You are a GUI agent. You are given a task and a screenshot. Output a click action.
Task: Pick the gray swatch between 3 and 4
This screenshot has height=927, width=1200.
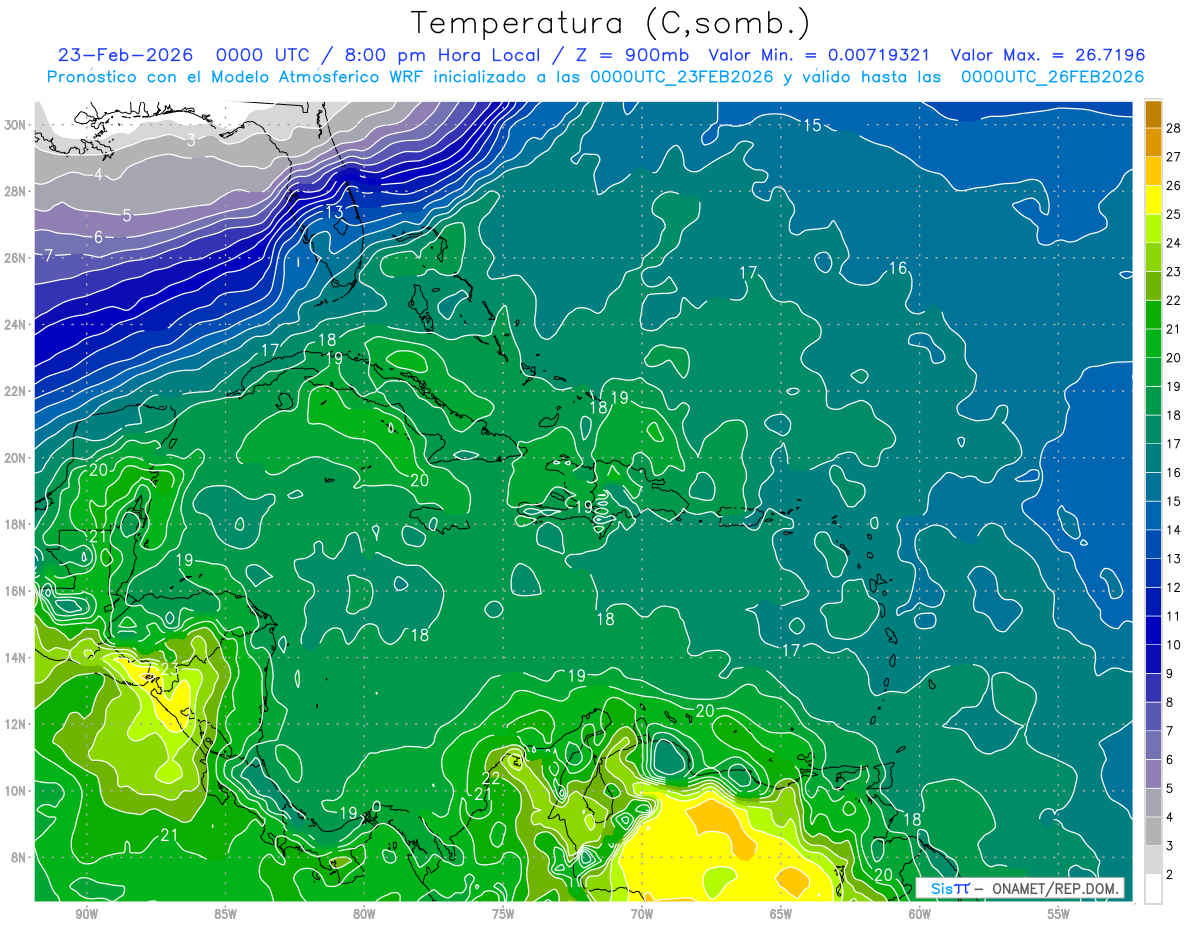tap(1153, 831)
